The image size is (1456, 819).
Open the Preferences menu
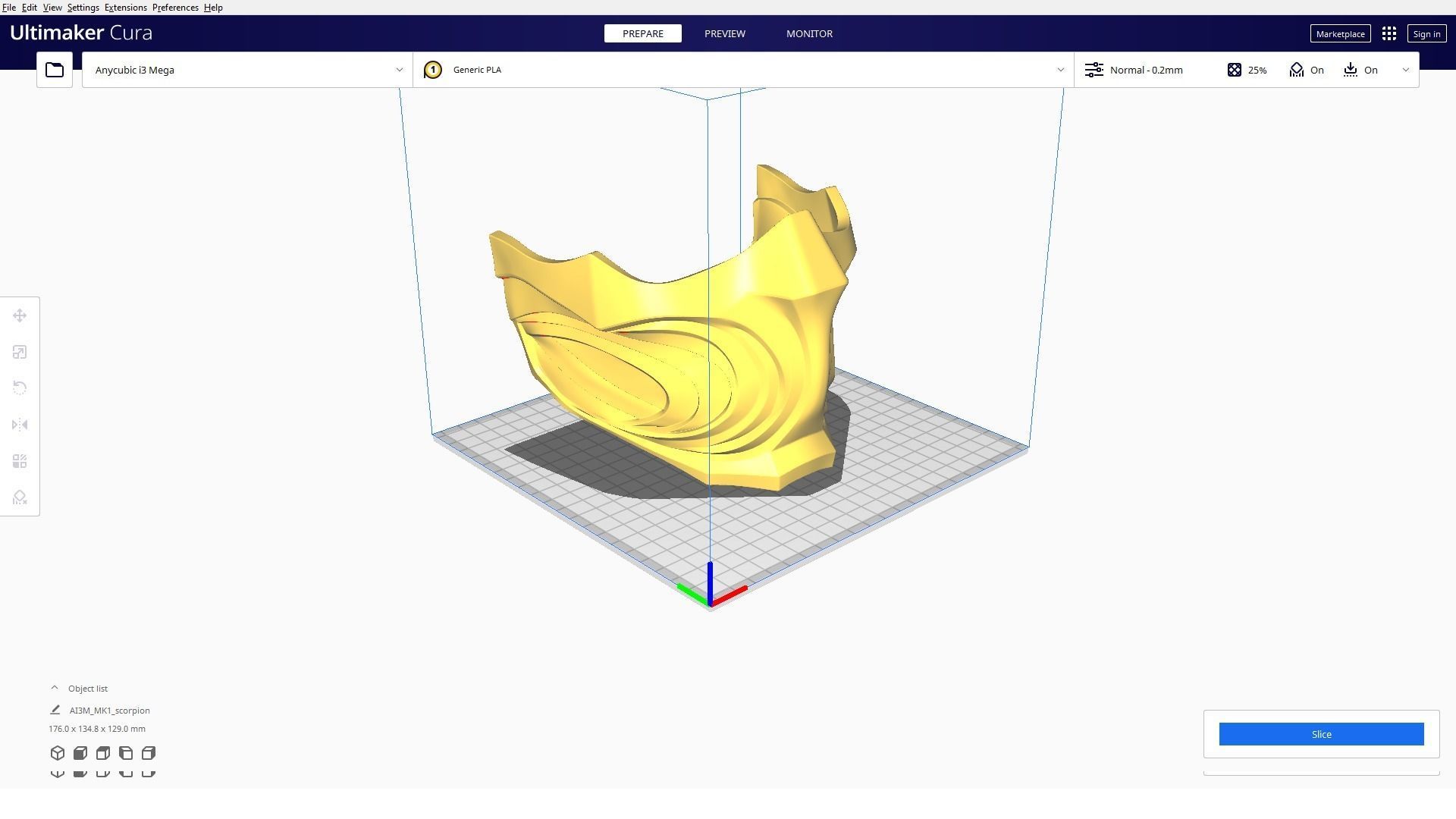tap(175, 8)
